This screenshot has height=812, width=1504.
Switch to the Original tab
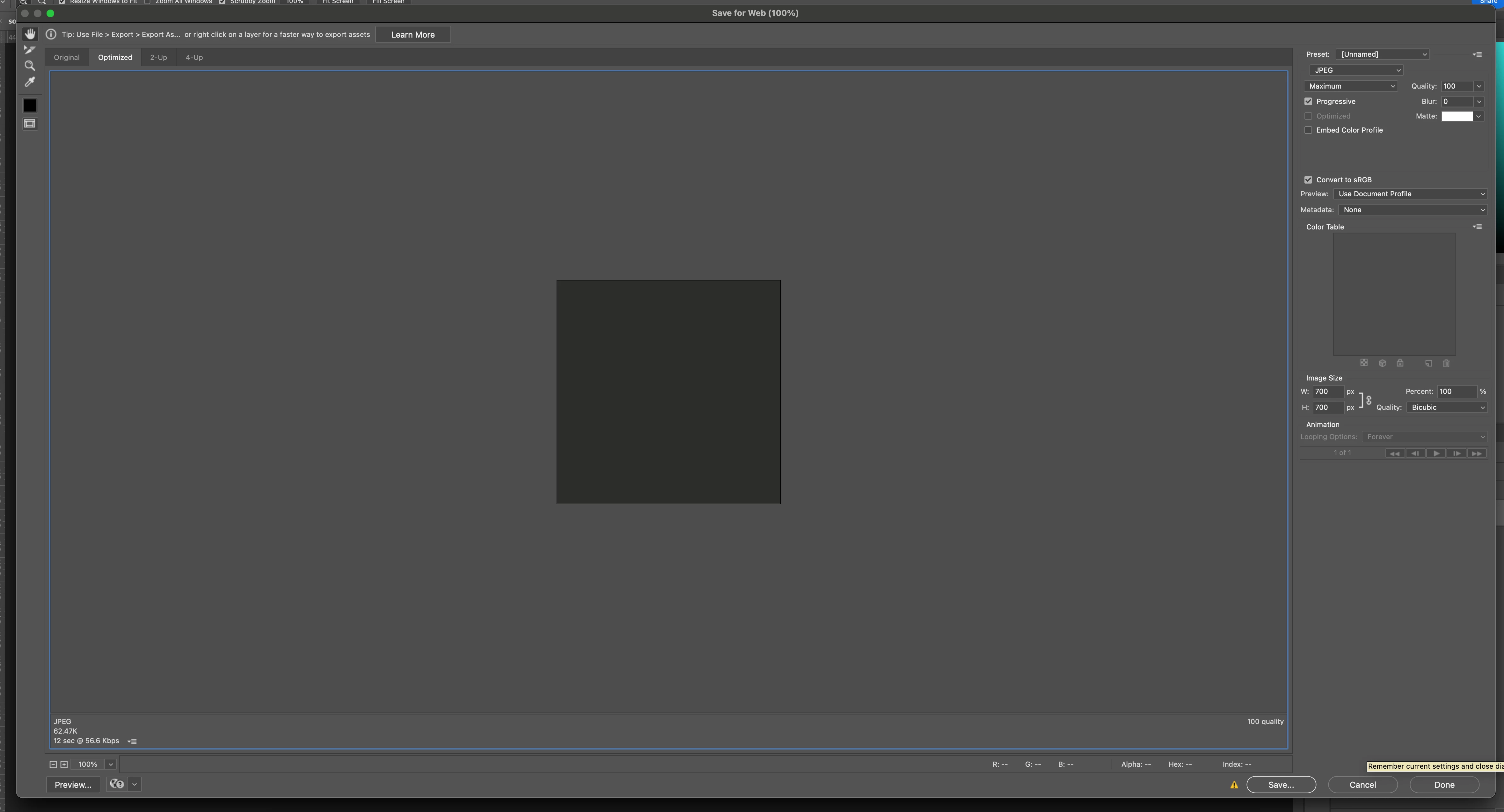click(67, 57)
